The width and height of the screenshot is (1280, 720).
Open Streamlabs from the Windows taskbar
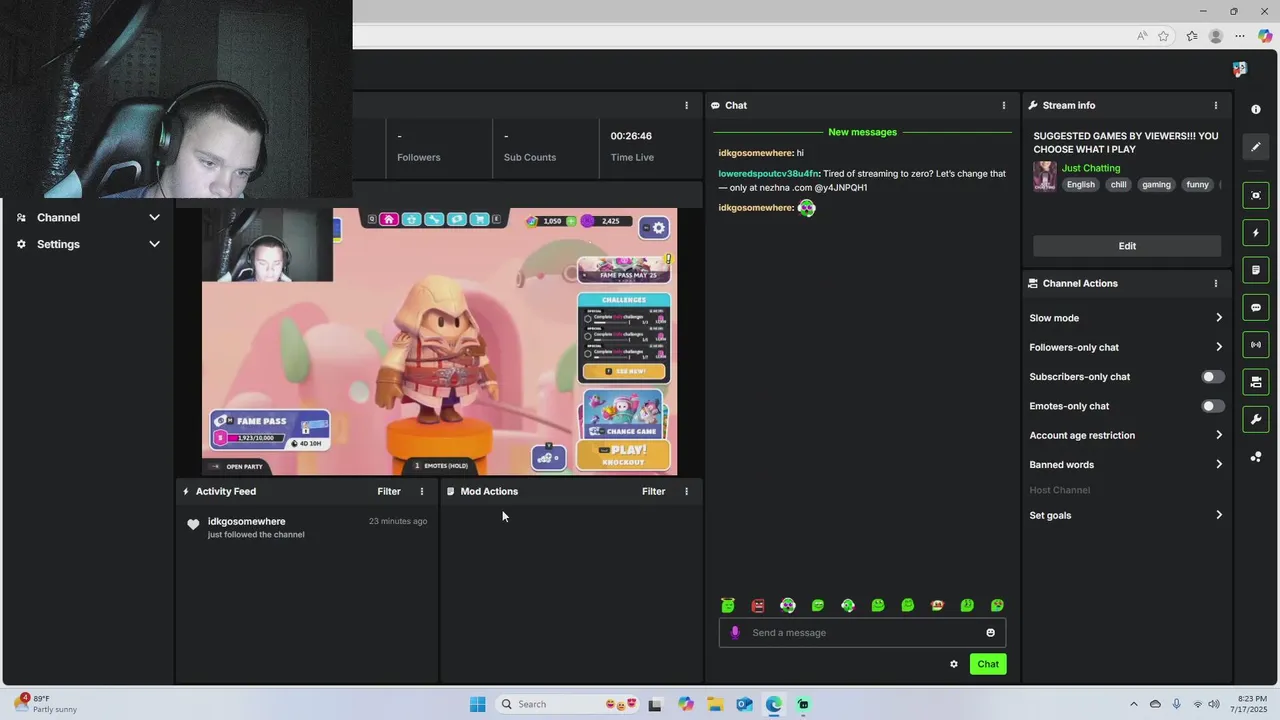[803, 704]
